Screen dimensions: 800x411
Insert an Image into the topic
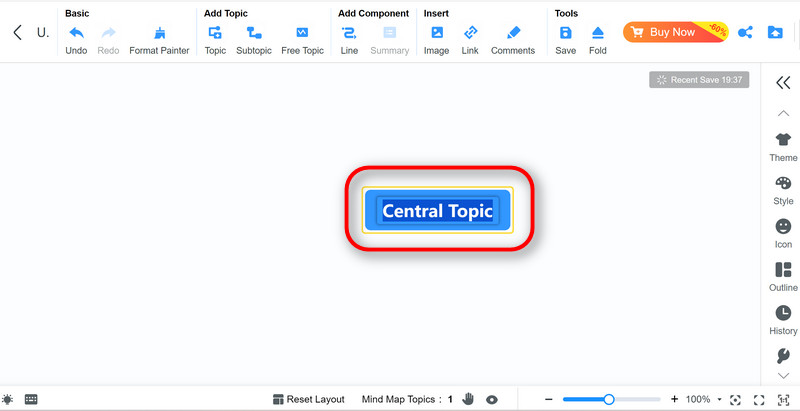(x=436, y=33)
